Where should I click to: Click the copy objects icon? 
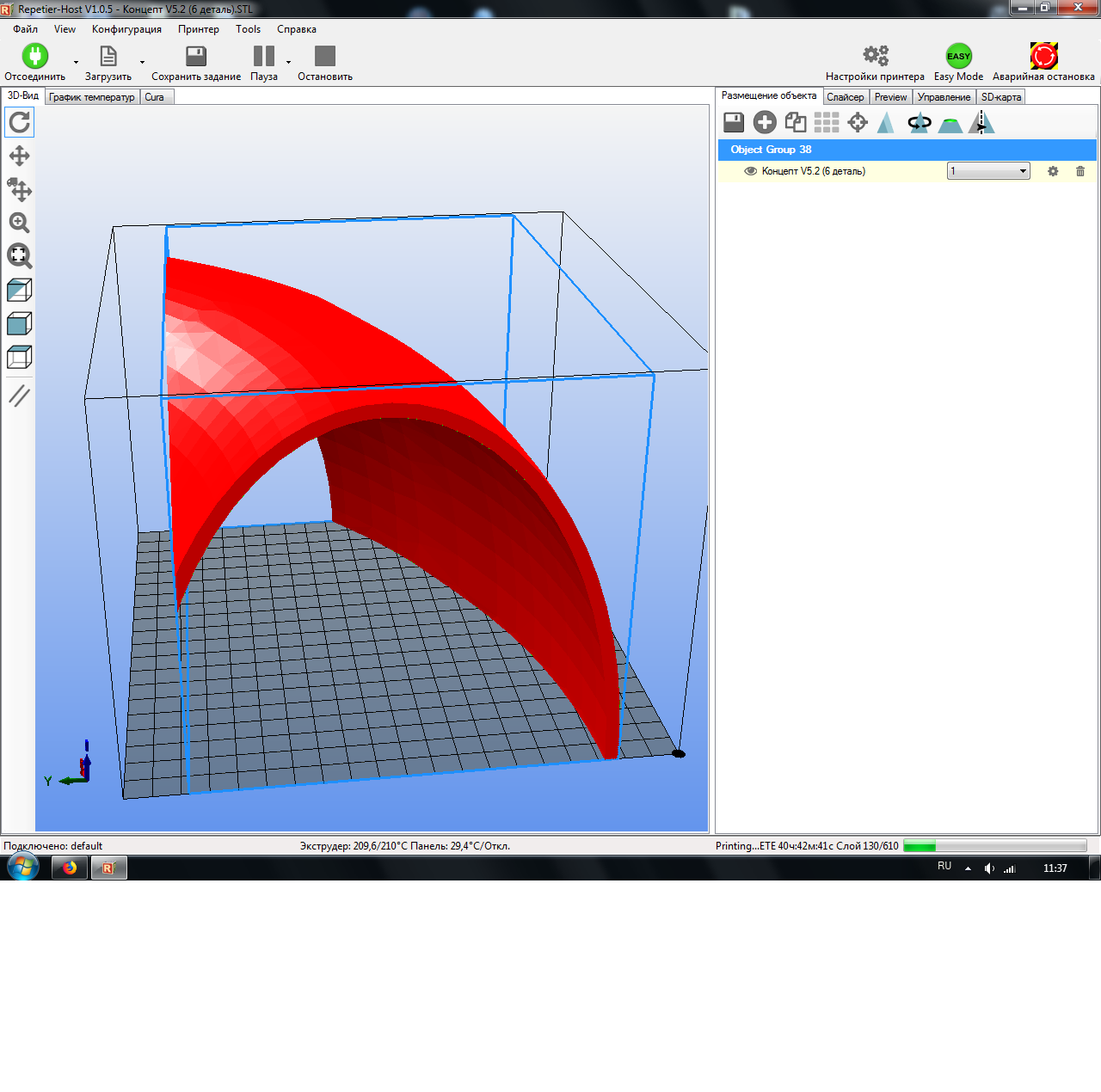[x=795, y=122]
